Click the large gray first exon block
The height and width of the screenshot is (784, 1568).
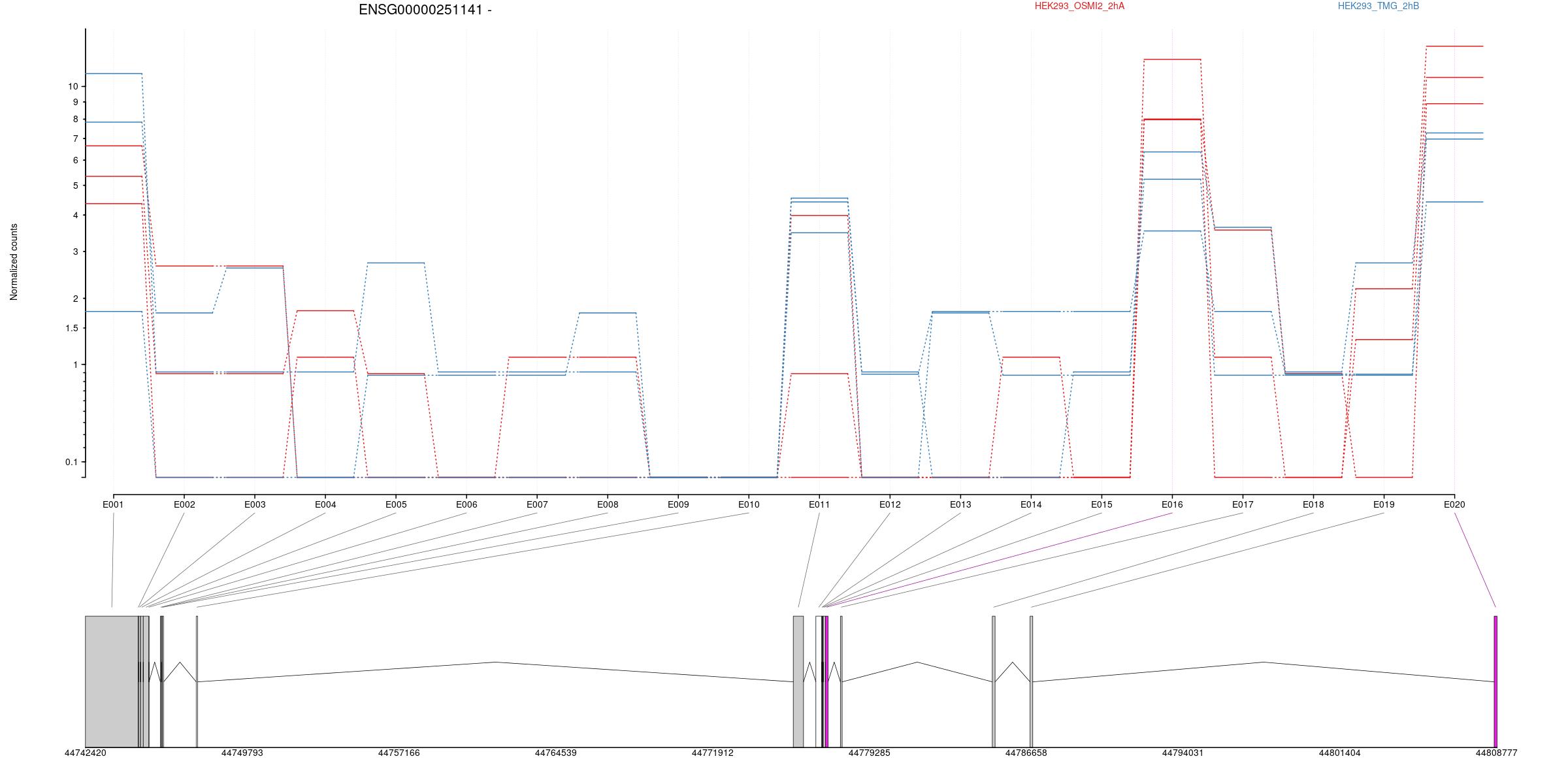[112, 681]
